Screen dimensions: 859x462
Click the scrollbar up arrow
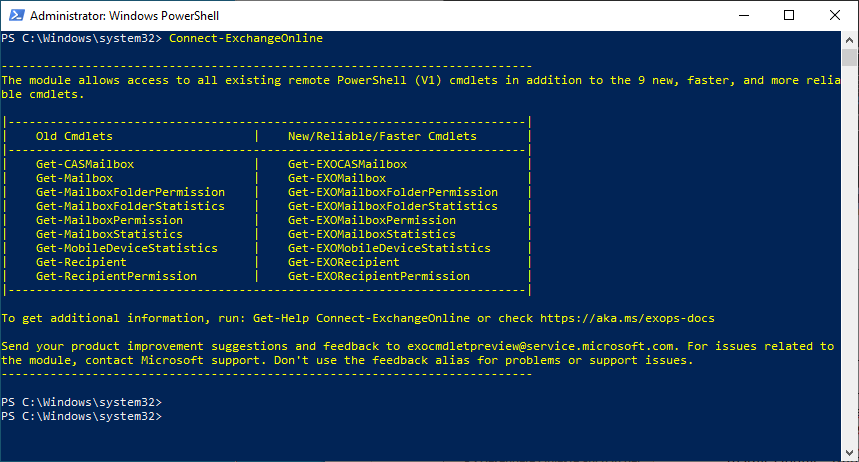pyautogui.click(x=850, y=39)
